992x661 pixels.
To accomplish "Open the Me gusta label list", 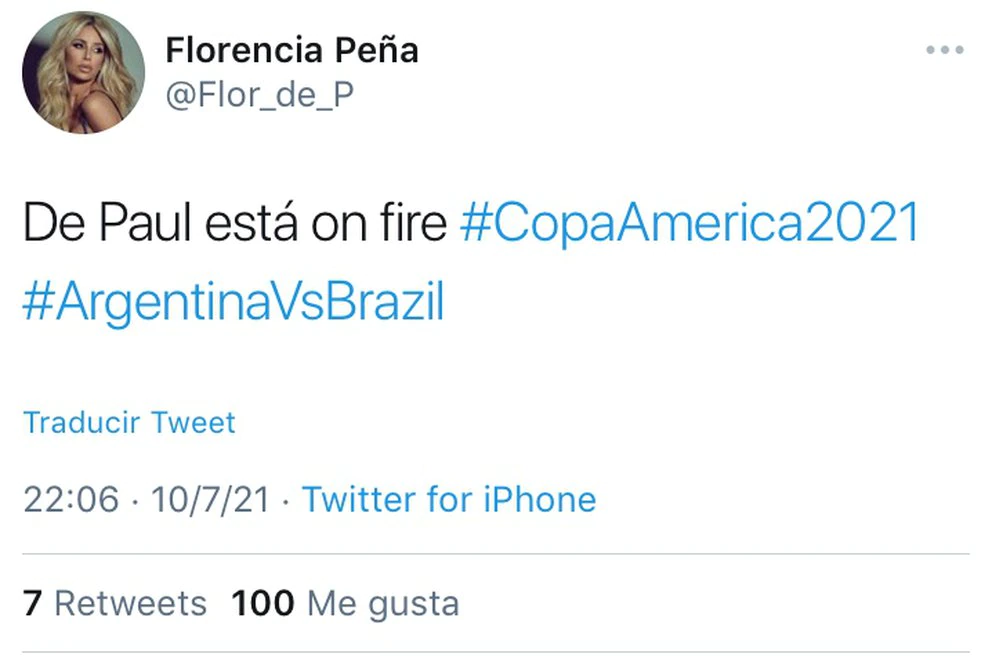I will [x=383, y=603].
